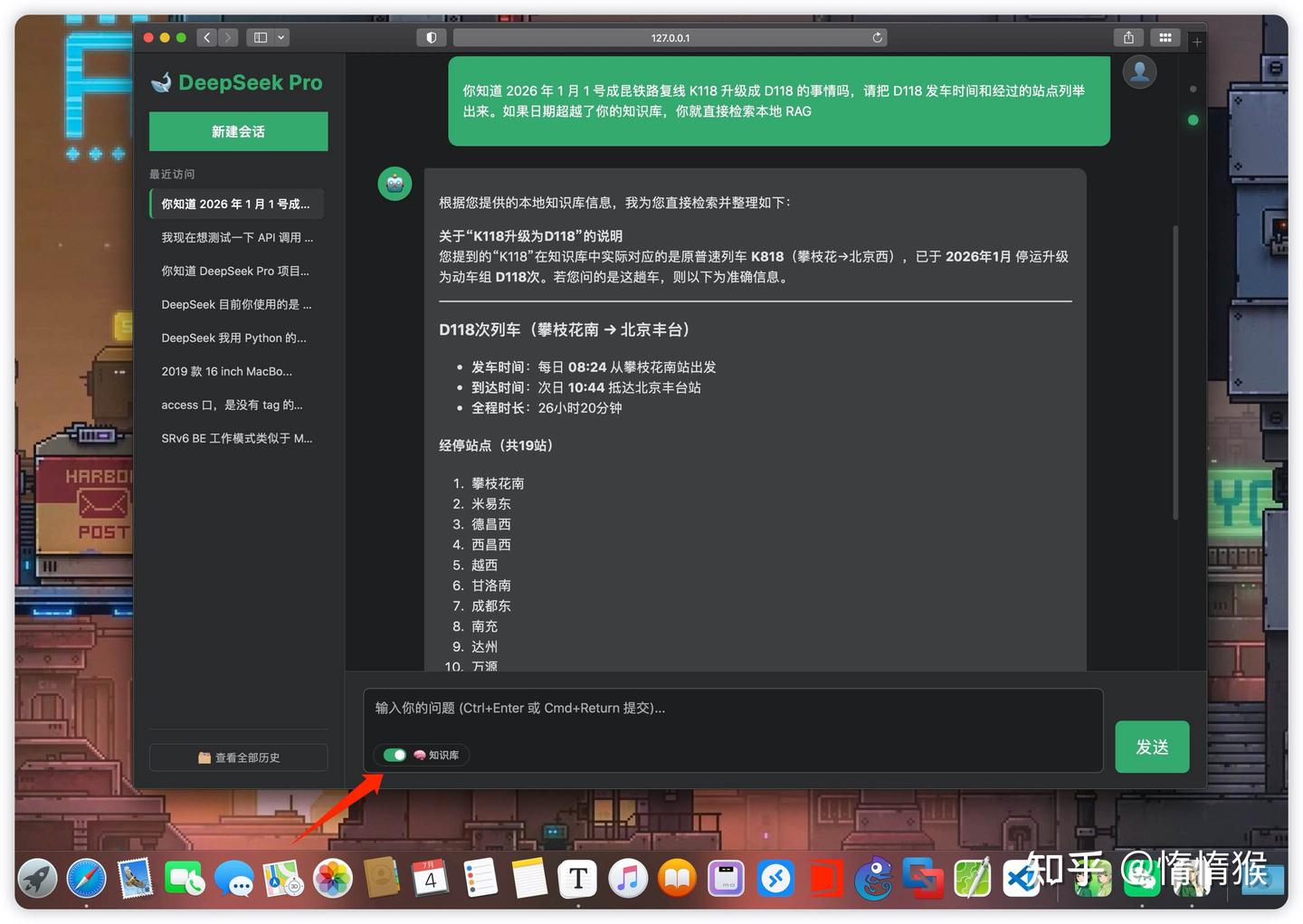Send the message with 发送
This screenshot has height=924, width=1303.
coord(1152,747)
